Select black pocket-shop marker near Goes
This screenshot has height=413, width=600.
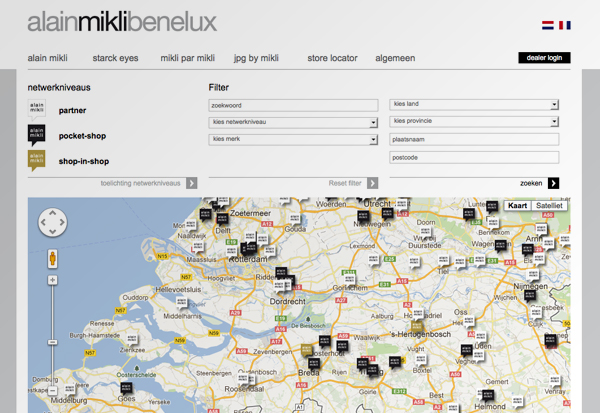(x=126, y=388)
